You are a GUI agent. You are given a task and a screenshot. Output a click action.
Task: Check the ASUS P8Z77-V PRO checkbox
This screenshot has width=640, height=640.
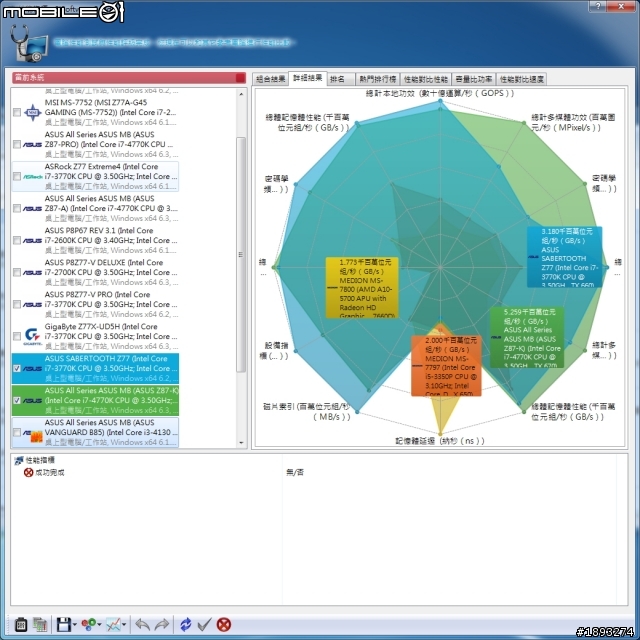coord(17,304)
